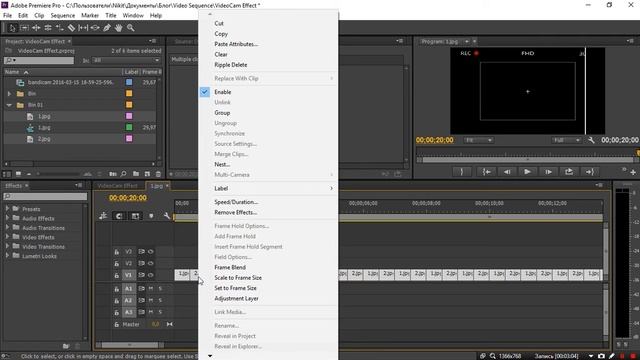This screenshot has width=640, height=360.
Task: Choose Ripple Delete from context menu
Action: coord(231,65)
